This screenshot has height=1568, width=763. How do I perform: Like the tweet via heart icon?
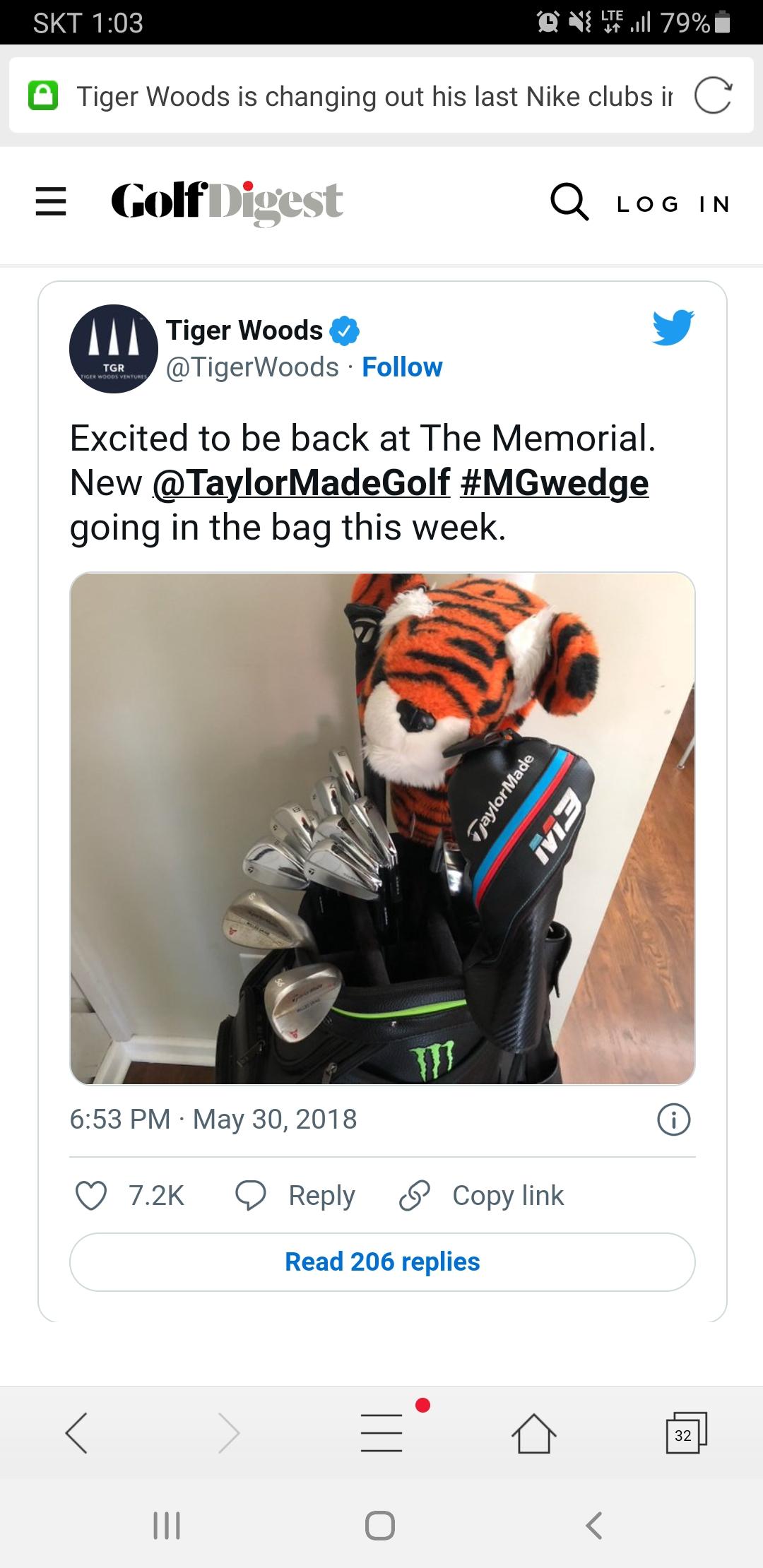[91, 1196]
